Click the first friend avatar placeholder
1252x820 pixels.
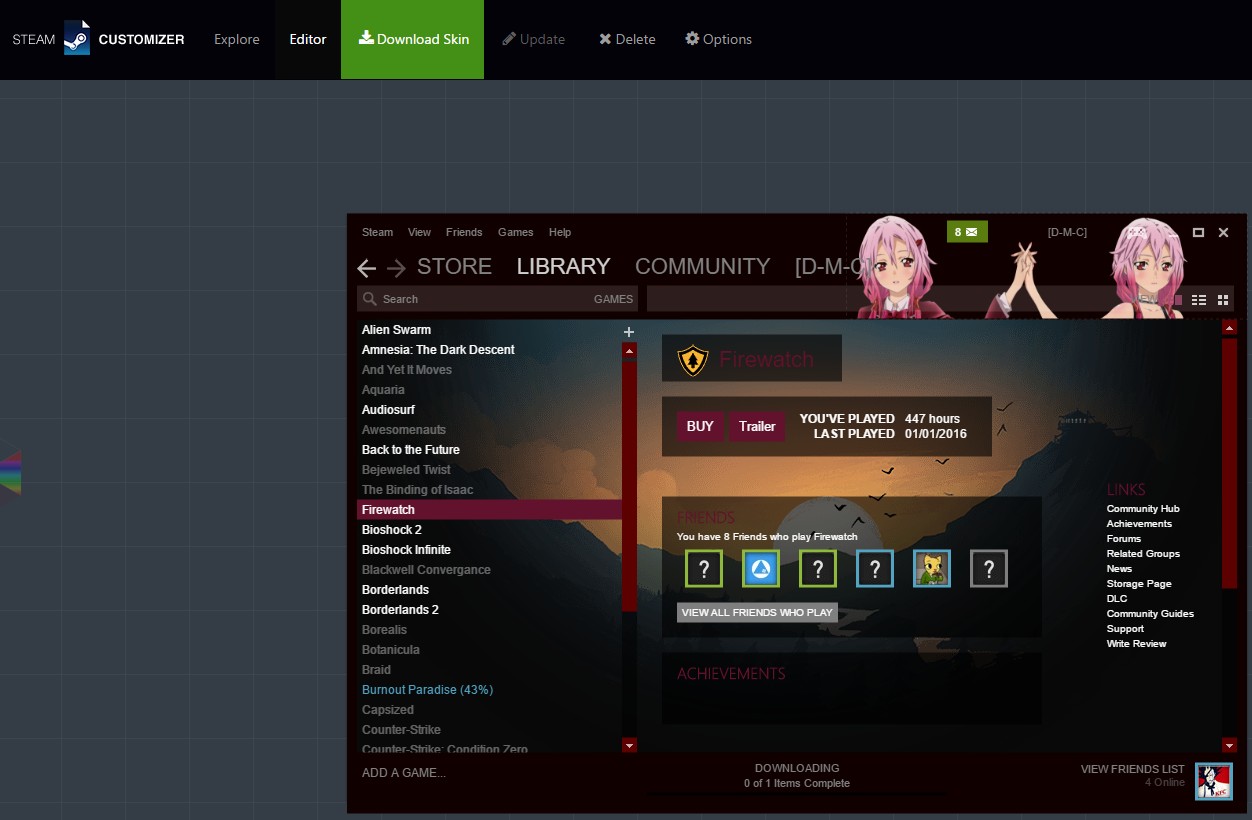pyautogui.click(x=704, y=569)
